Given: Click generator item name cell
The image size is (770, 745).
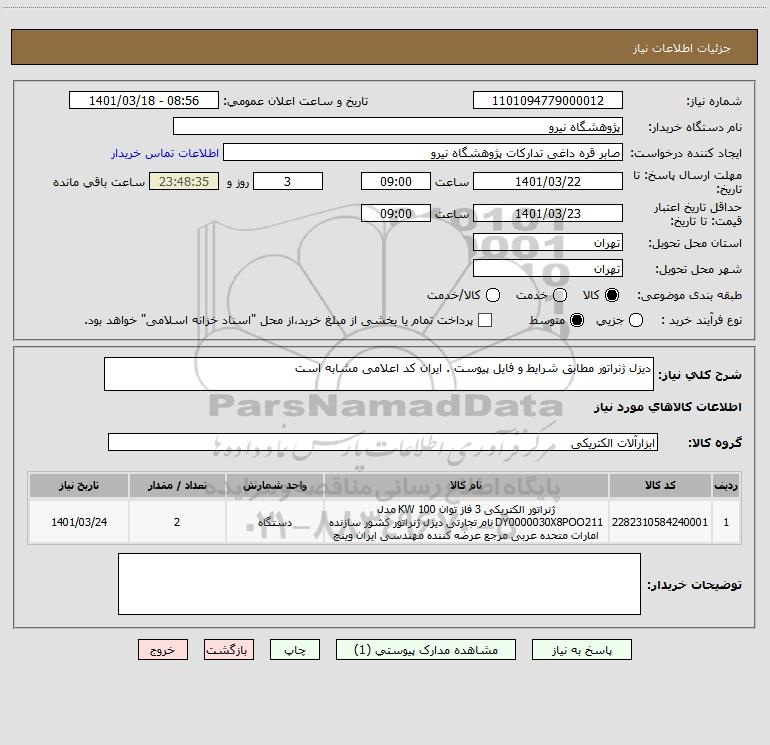Looking at the screenshot, I should click(x=466, y=522).
